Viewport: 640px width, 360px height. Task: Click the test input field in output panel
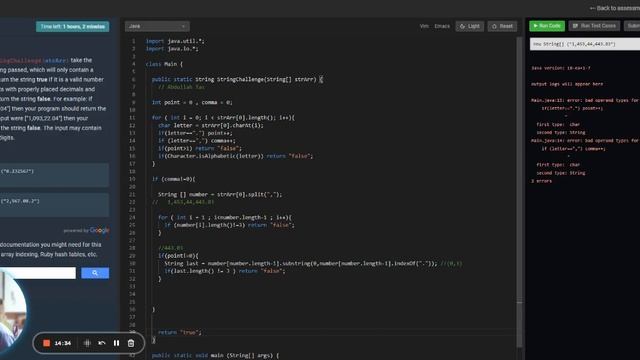[x=585, y=44]
